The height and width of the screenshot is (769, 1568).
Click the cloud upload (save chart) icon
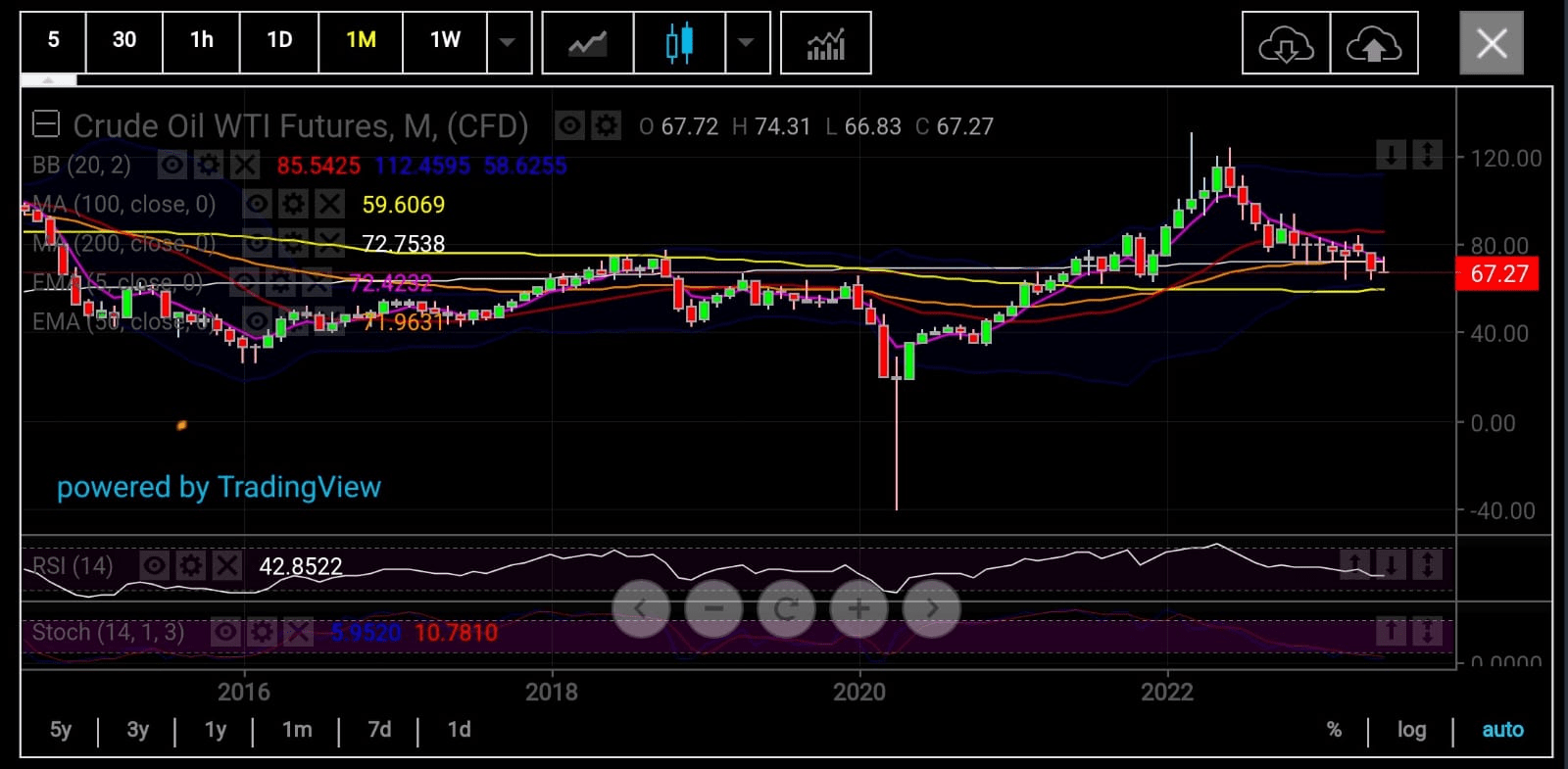(x=1374, y=42)
